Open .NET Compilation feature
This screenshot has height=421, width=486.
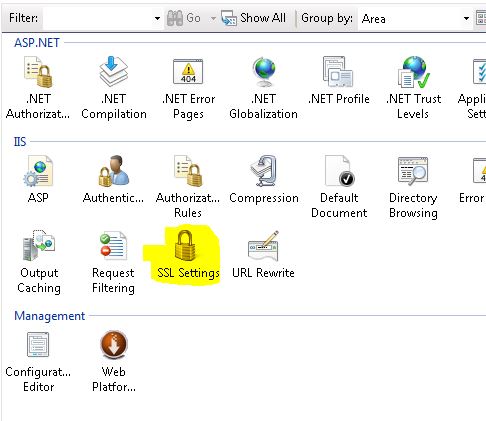[114, 87]
